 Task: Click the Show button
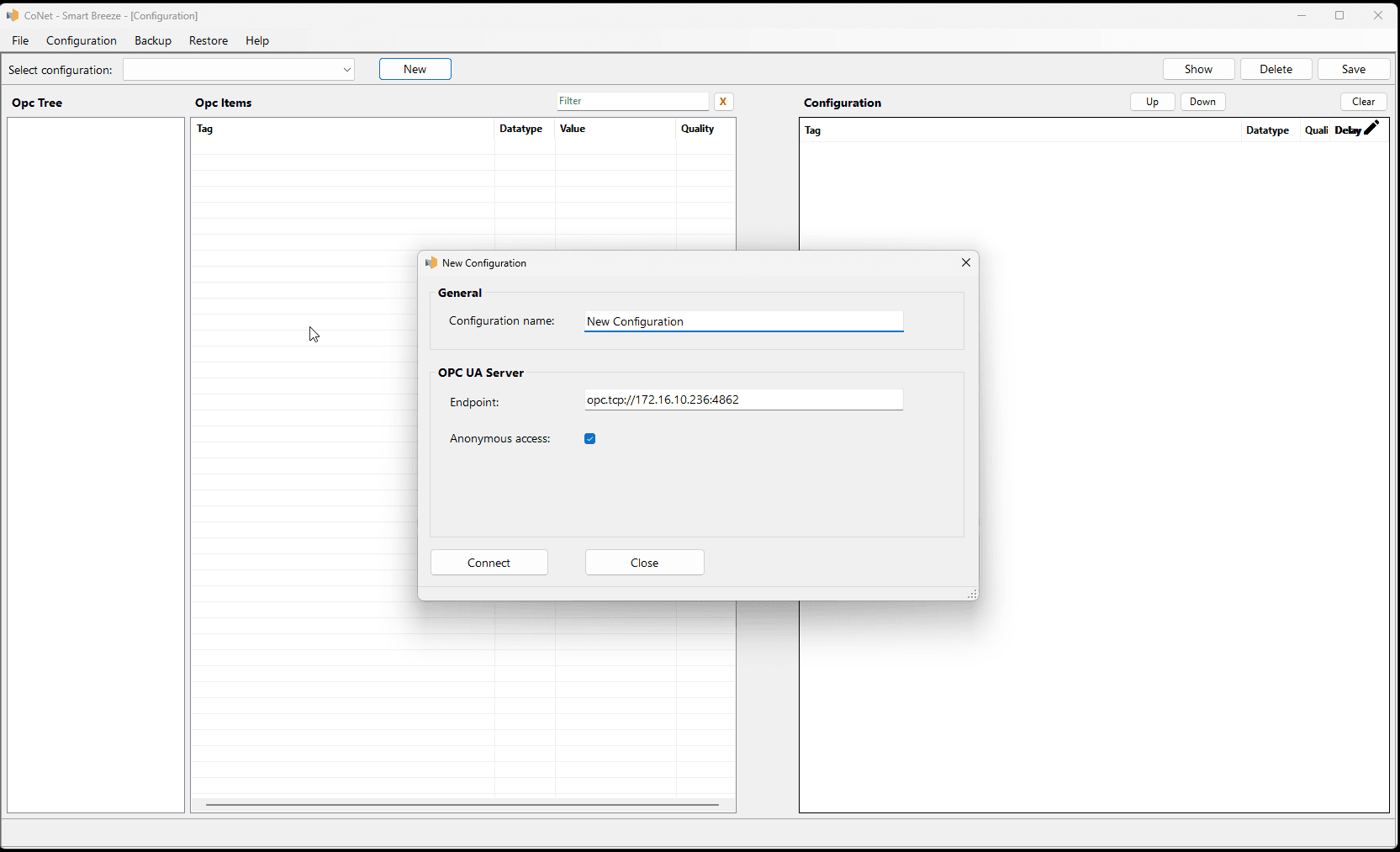point(1199,69)
